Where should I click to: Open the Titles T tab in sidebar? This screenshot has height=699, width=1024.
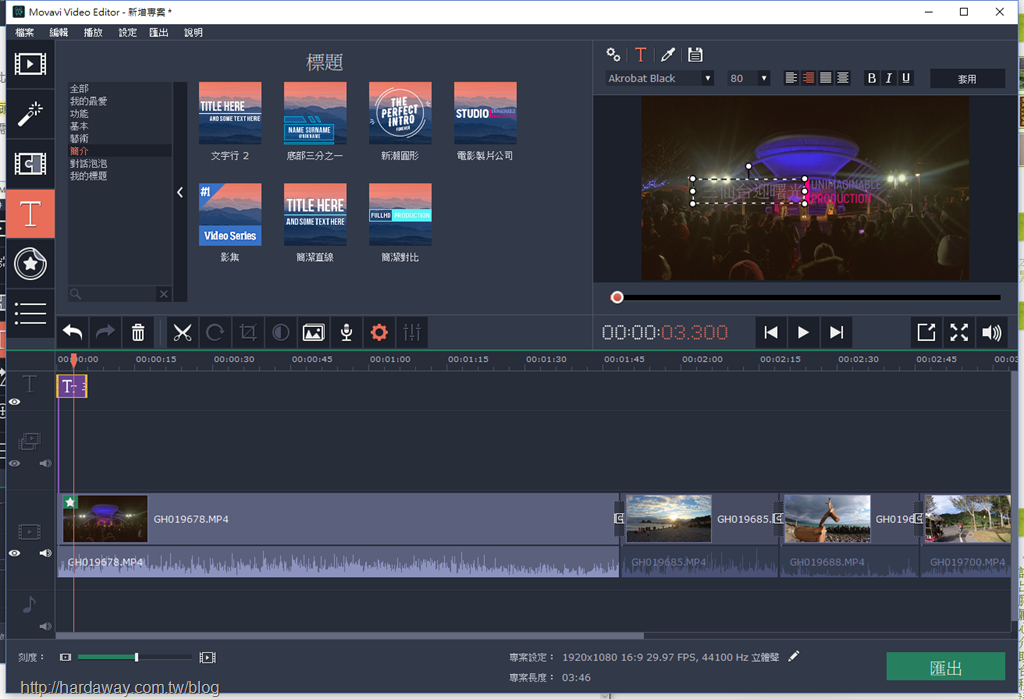(30, 214)
